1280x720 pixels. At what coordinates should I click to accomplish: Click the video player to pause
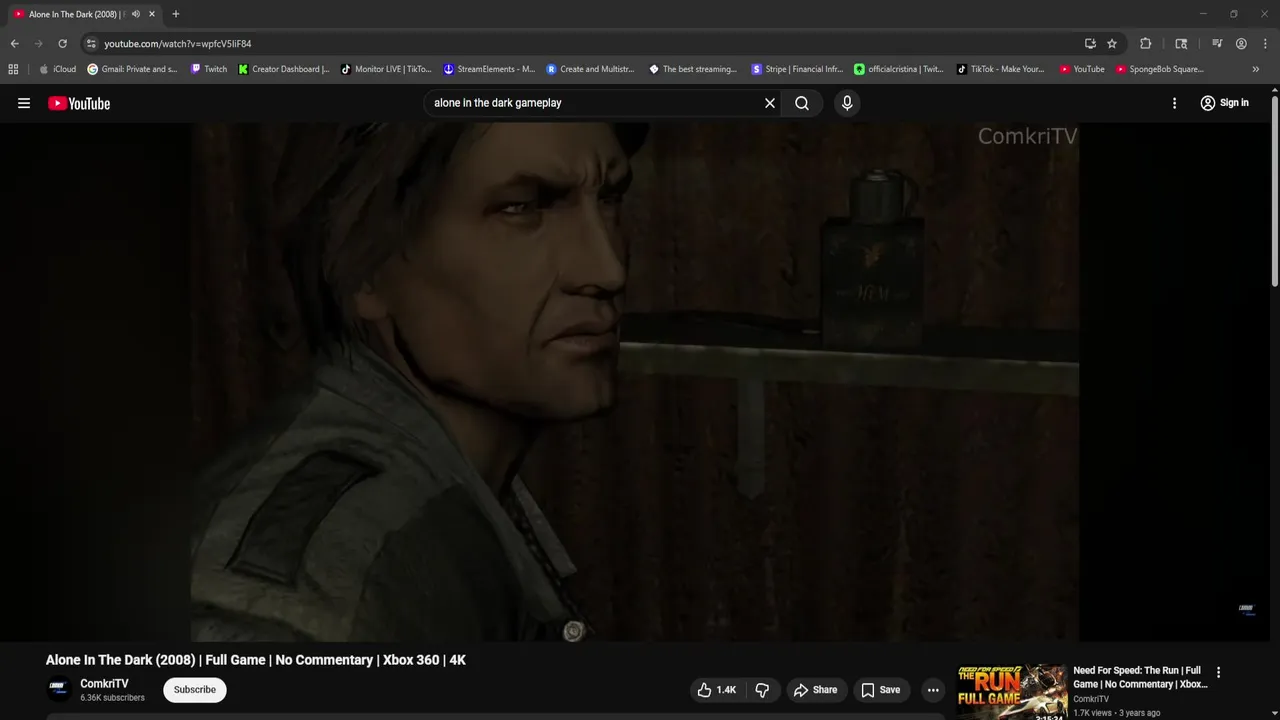tap(635, 381)
